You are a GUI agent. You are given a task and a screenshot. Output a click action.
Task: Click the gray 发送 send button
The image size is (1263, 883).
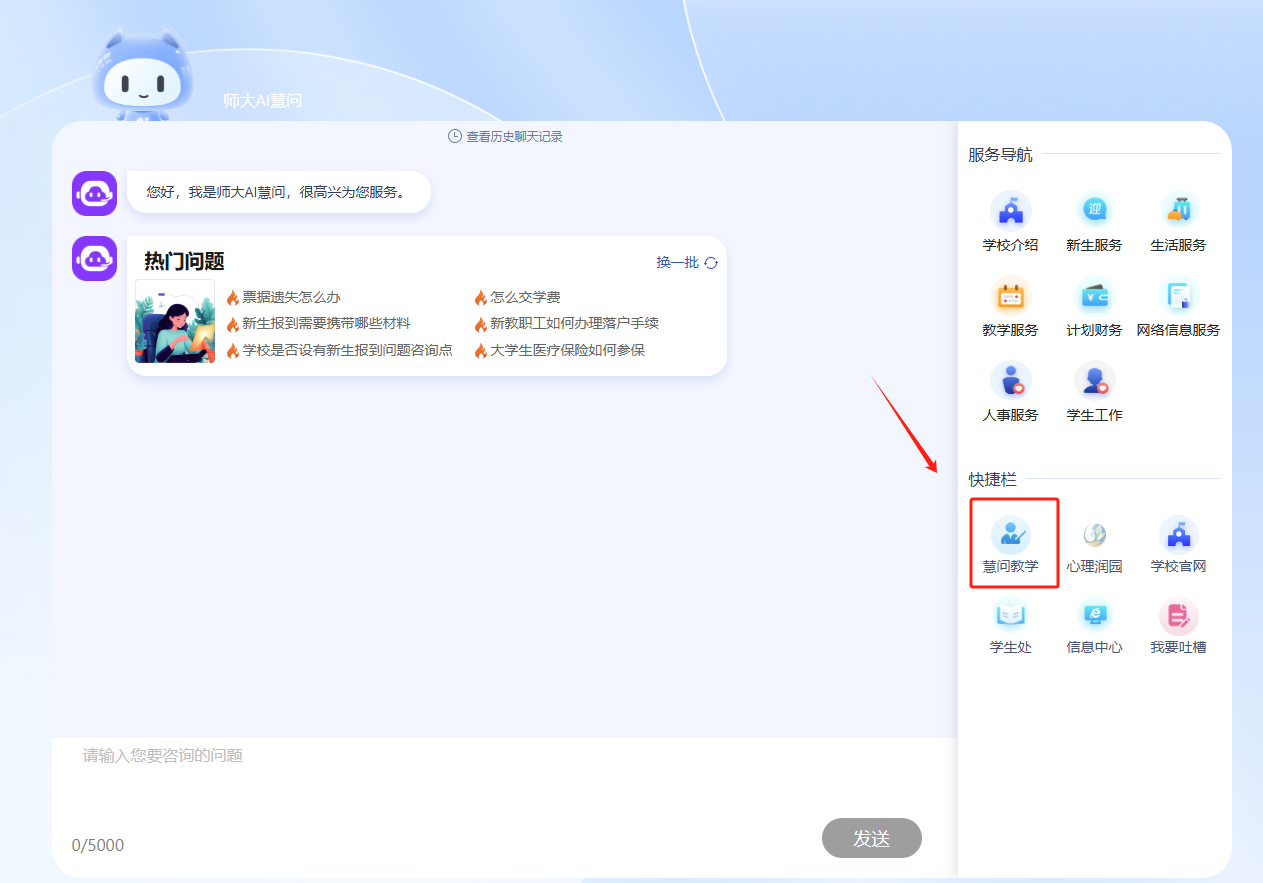pos(872,838)
